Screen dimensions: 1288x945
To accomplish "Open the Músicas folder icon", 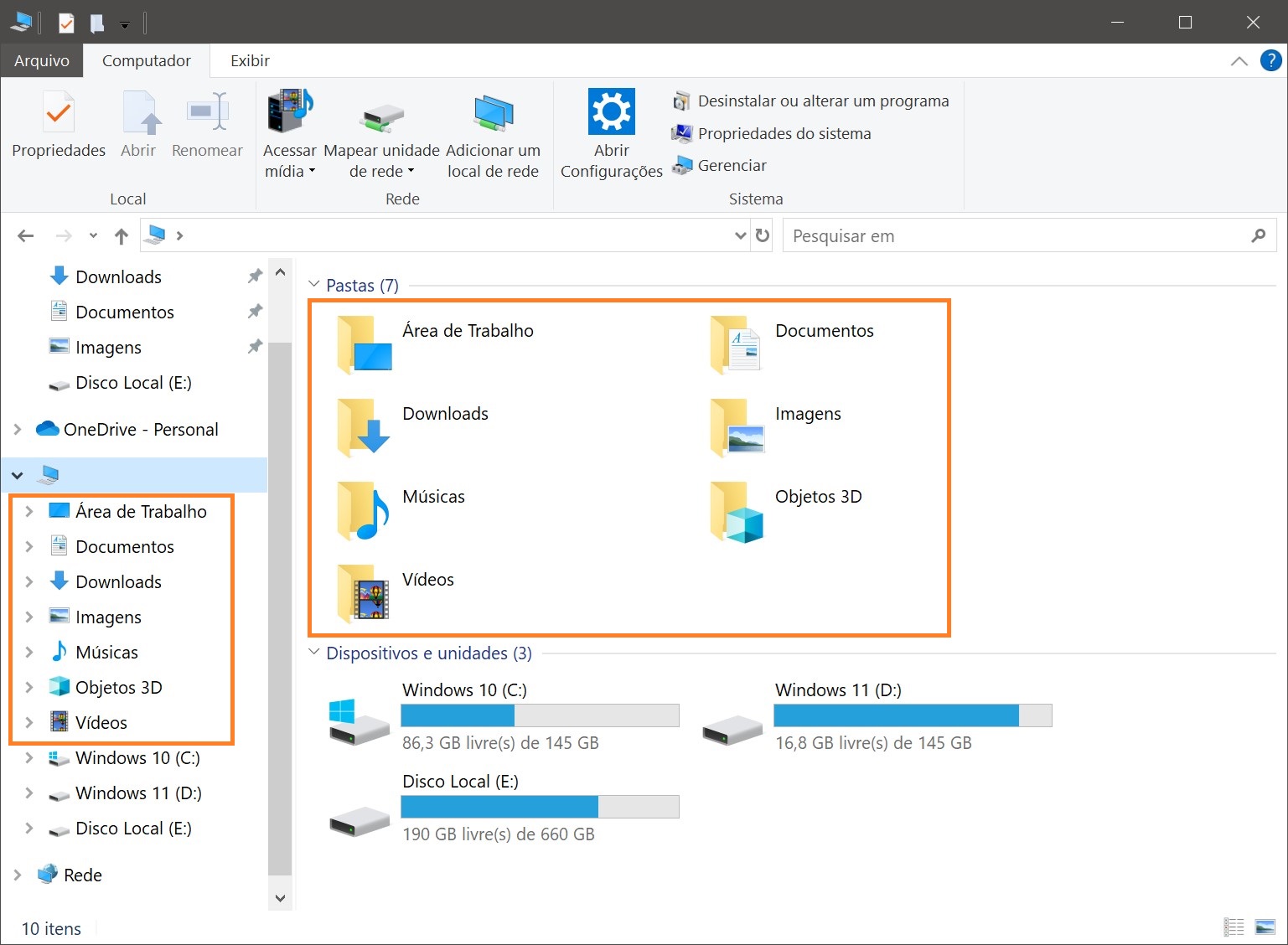I will tap(364, 510).
